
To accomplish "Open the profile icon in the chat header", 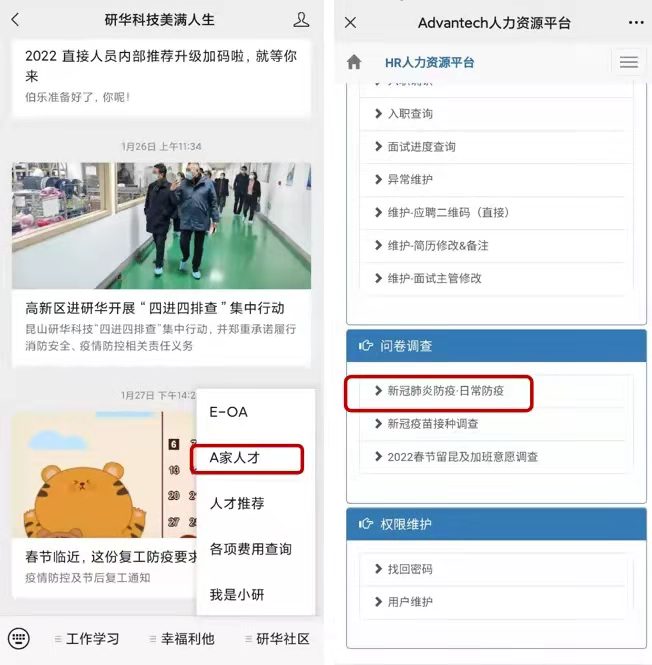I will pyautogui.click(x=301, y=20).
